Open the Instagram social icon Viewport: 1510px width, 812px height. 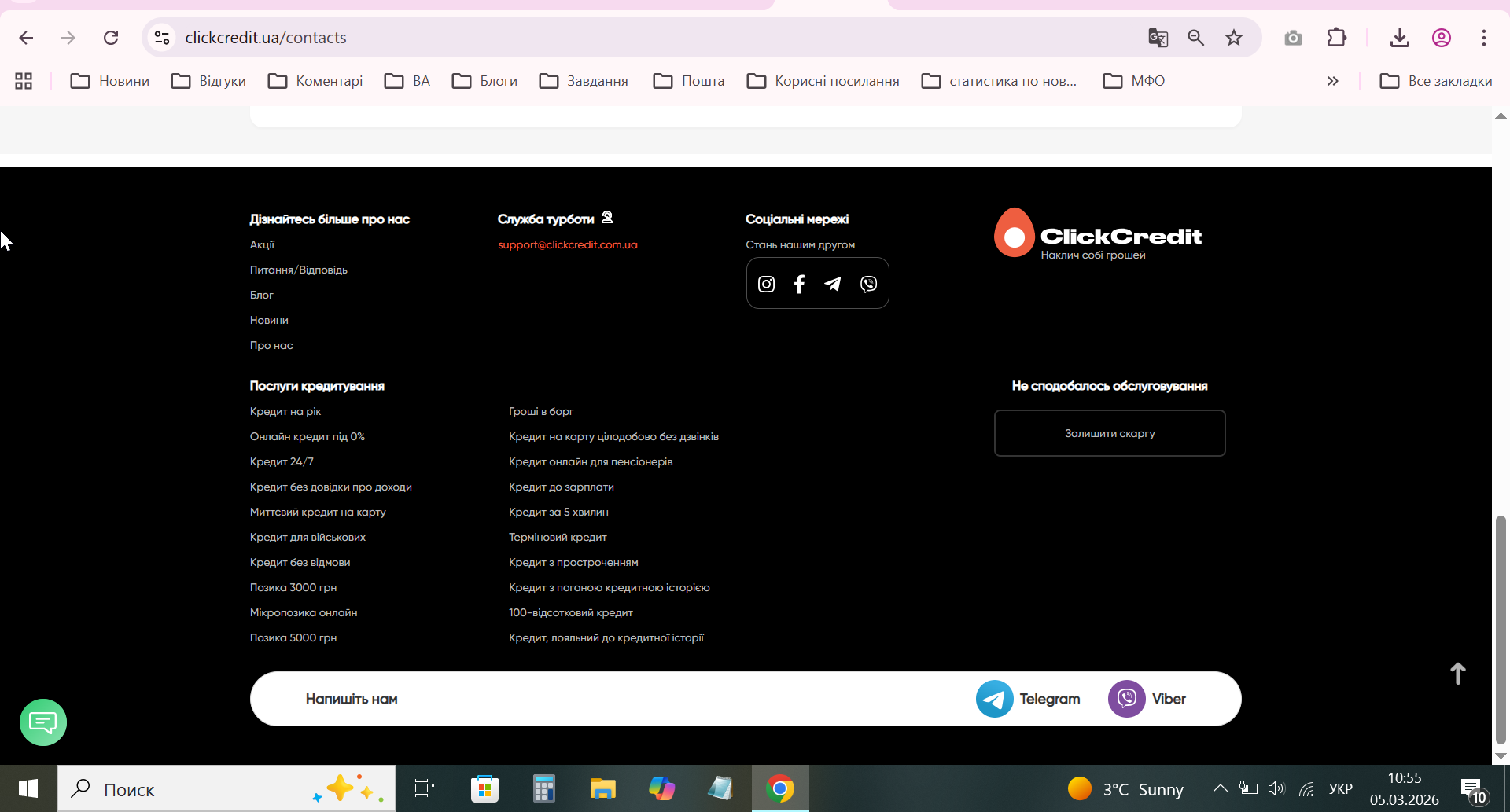tap(766, 284)
